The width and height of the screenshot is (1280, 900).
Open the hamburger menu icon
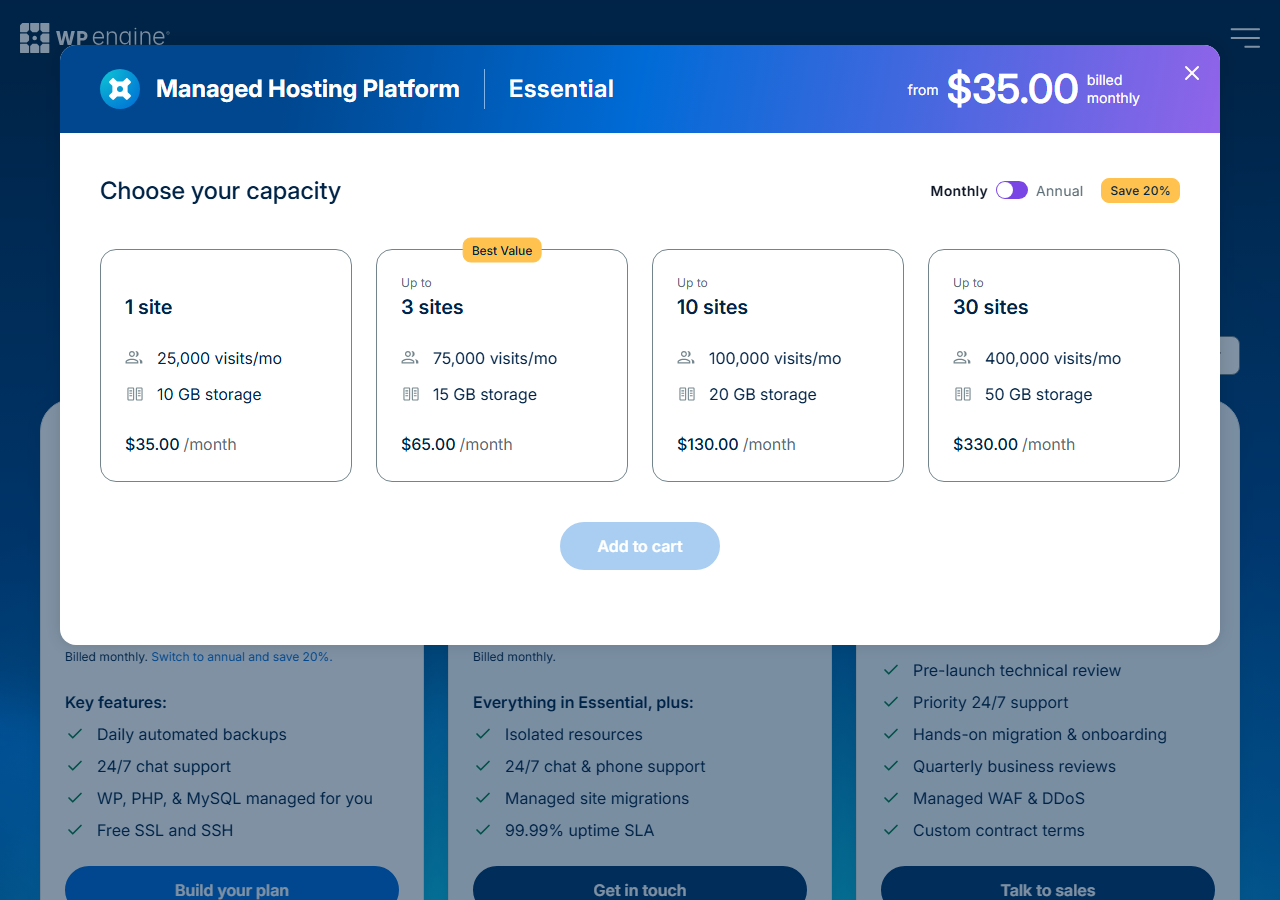[x=1245, y=38]
